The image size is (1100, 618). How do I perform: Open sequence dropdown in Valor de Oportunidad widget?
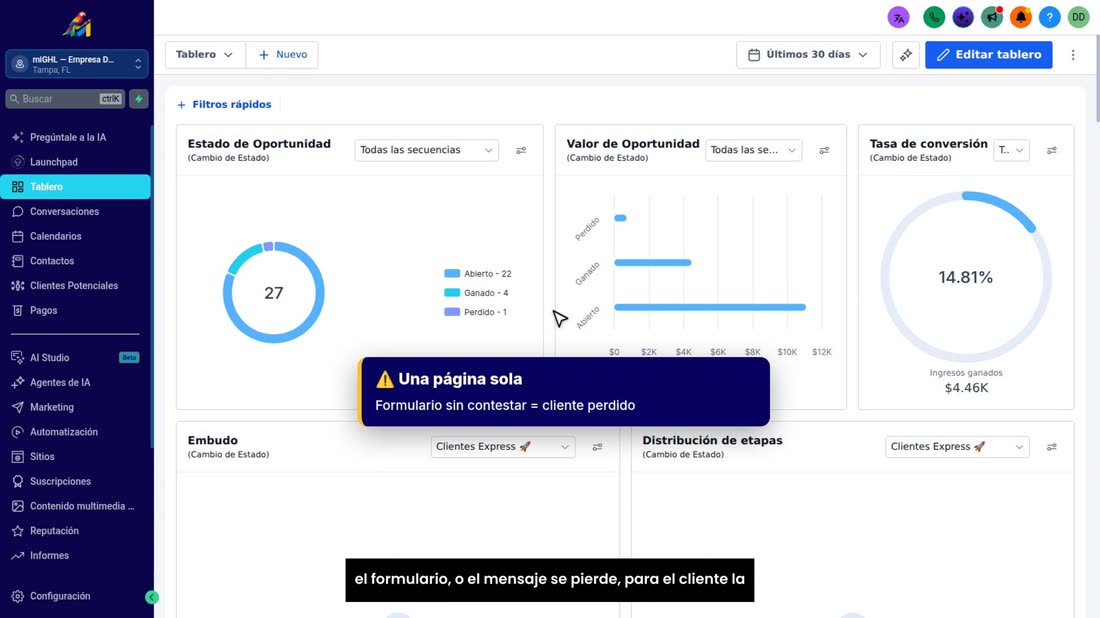point(753,150)
